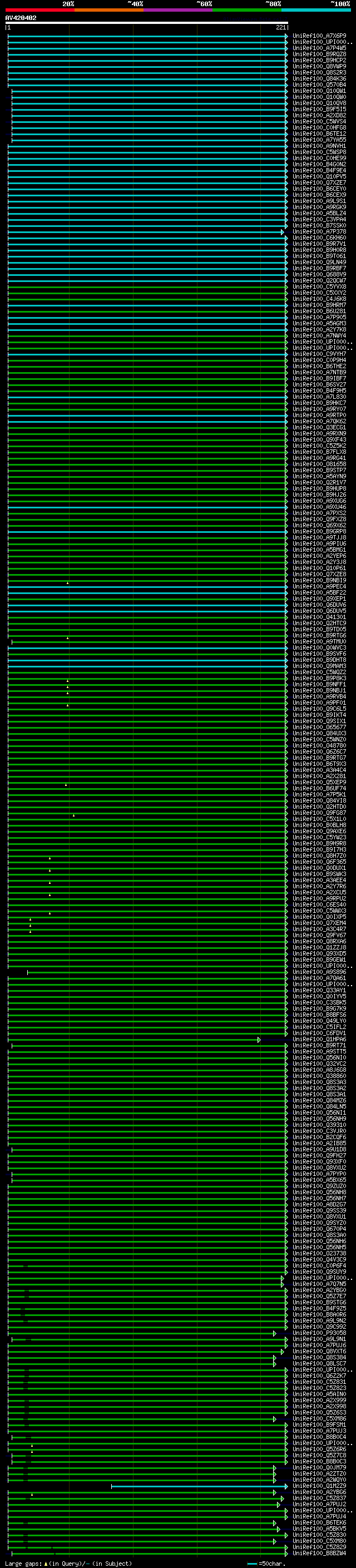Open hit UniRef100_C0HFG8
The image size is (356, 1568).
tap(319, 127)
